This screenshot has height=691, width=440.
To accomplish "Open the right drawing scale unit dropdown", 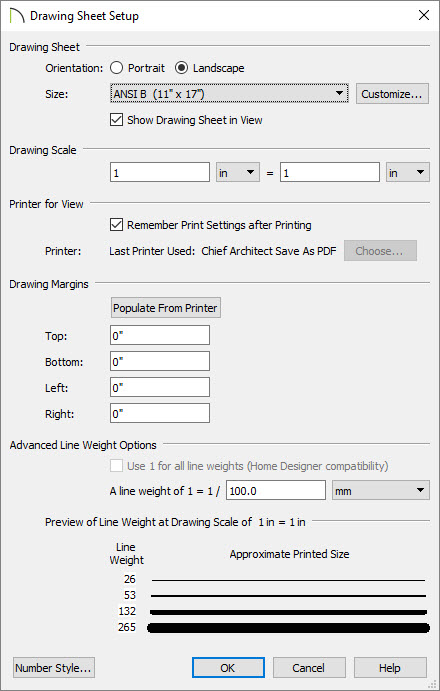I will (407, 172).
